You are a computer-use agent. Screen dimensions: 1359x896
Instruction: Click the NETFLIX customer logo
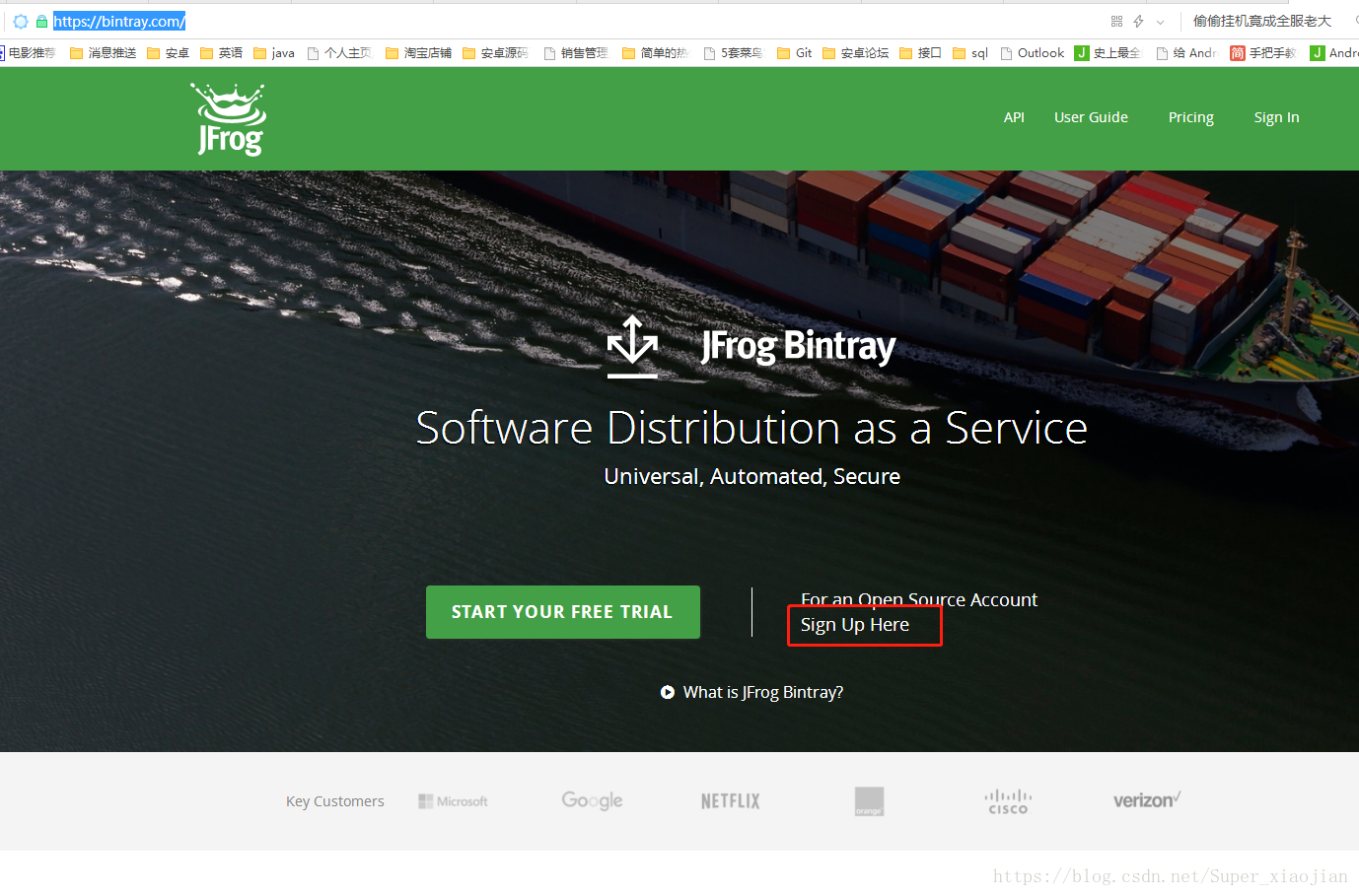(731, 801)
